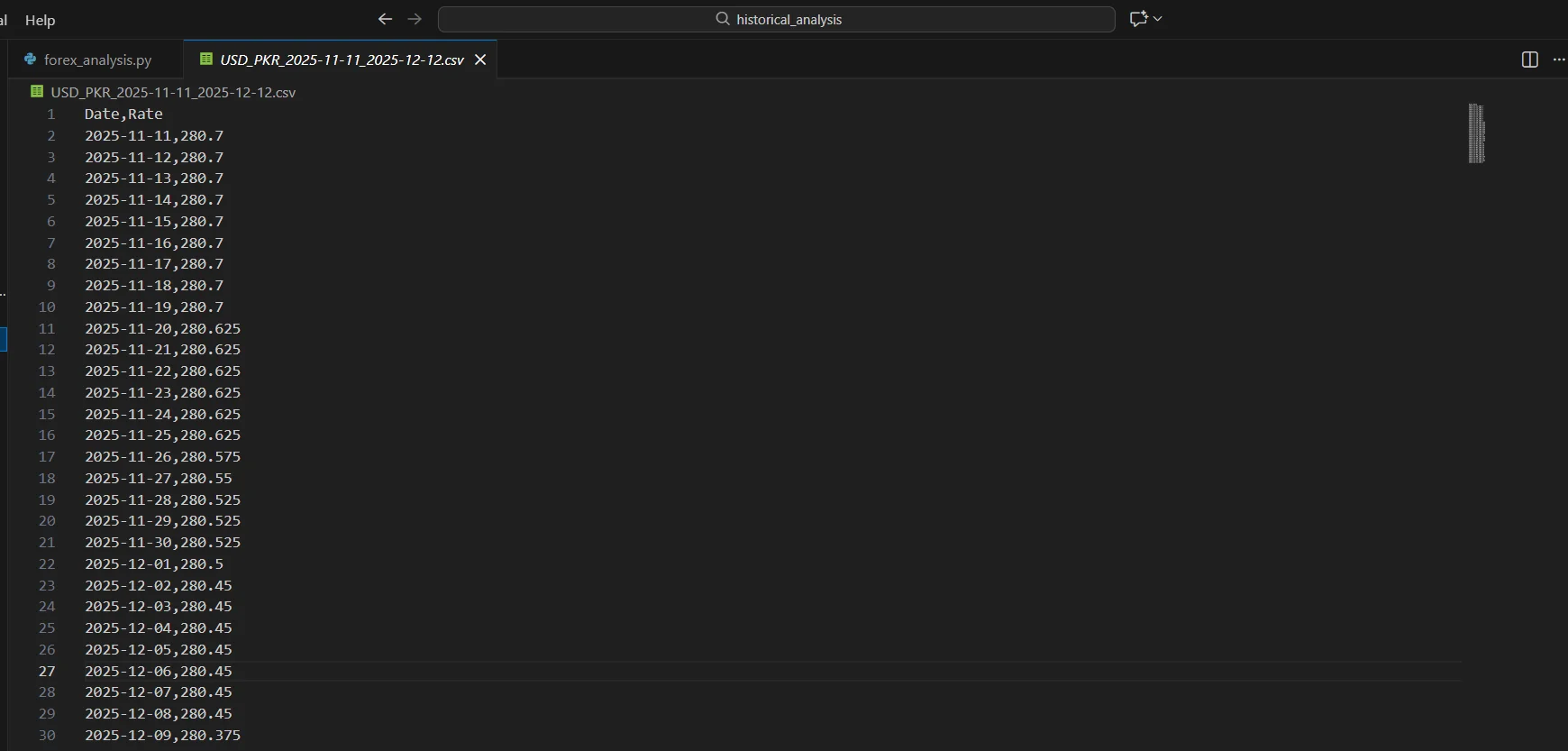Viewport: 1568px width, 751px height.
Task: Click the 2025-12-01,280.5 row text
Action: [154, 564]
